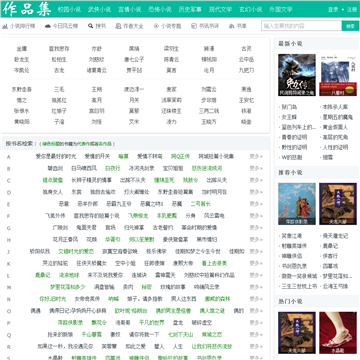Expand more titles in row C
The height and width of the screenshot is (360, 360).
[256, 180]
